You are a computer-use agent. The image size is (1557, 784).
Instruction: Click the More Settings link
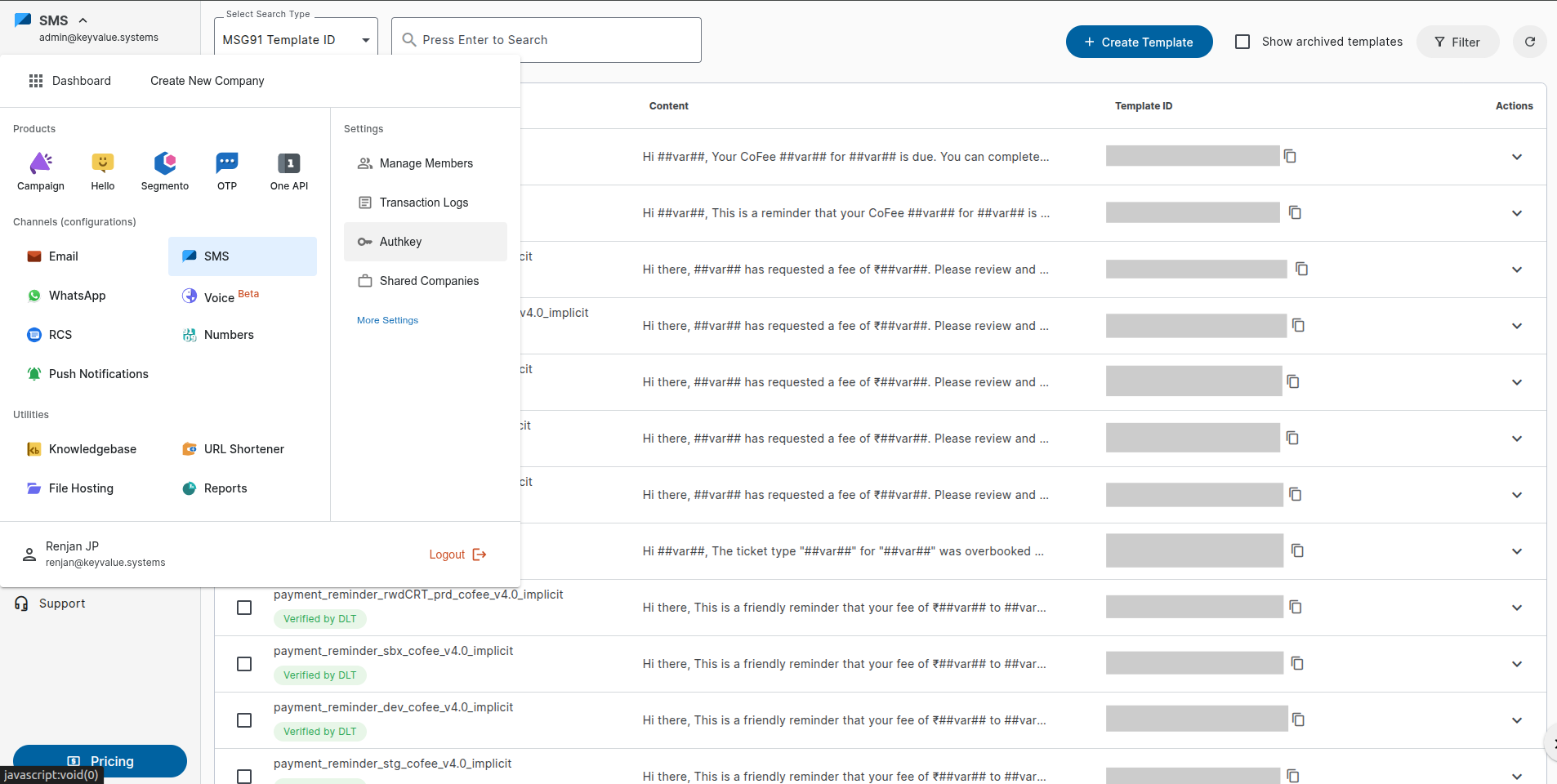387,320
